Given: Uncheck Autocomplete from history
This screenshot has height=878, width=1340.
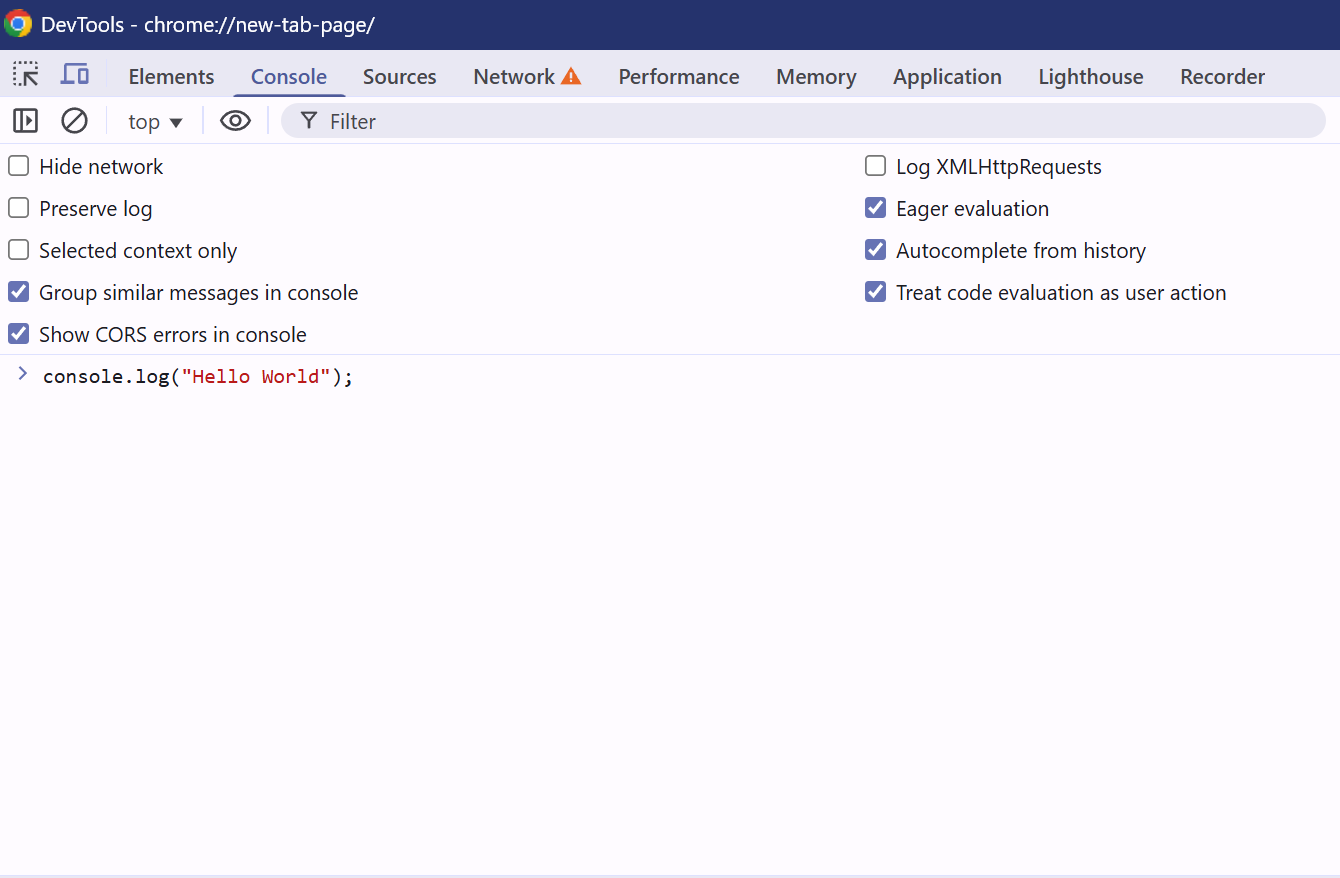Looking at the screenshot, I should tap(876, 250).
